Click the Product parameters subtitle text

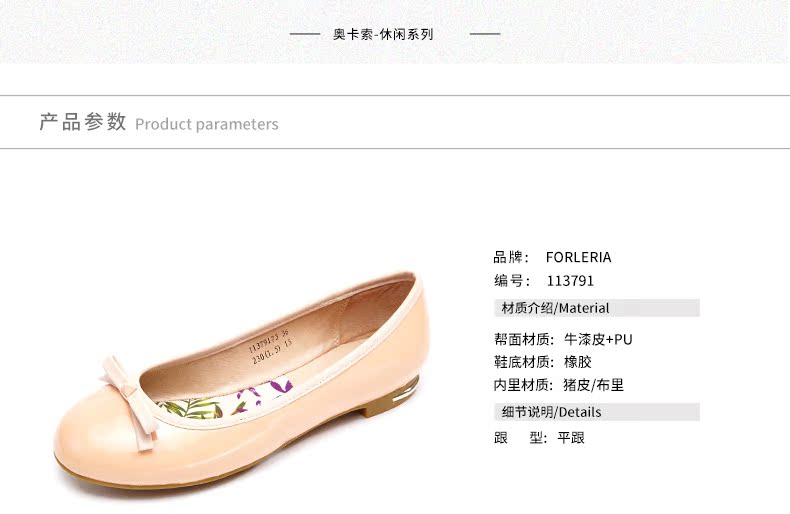pyautogui.click(x=207, y=124)
